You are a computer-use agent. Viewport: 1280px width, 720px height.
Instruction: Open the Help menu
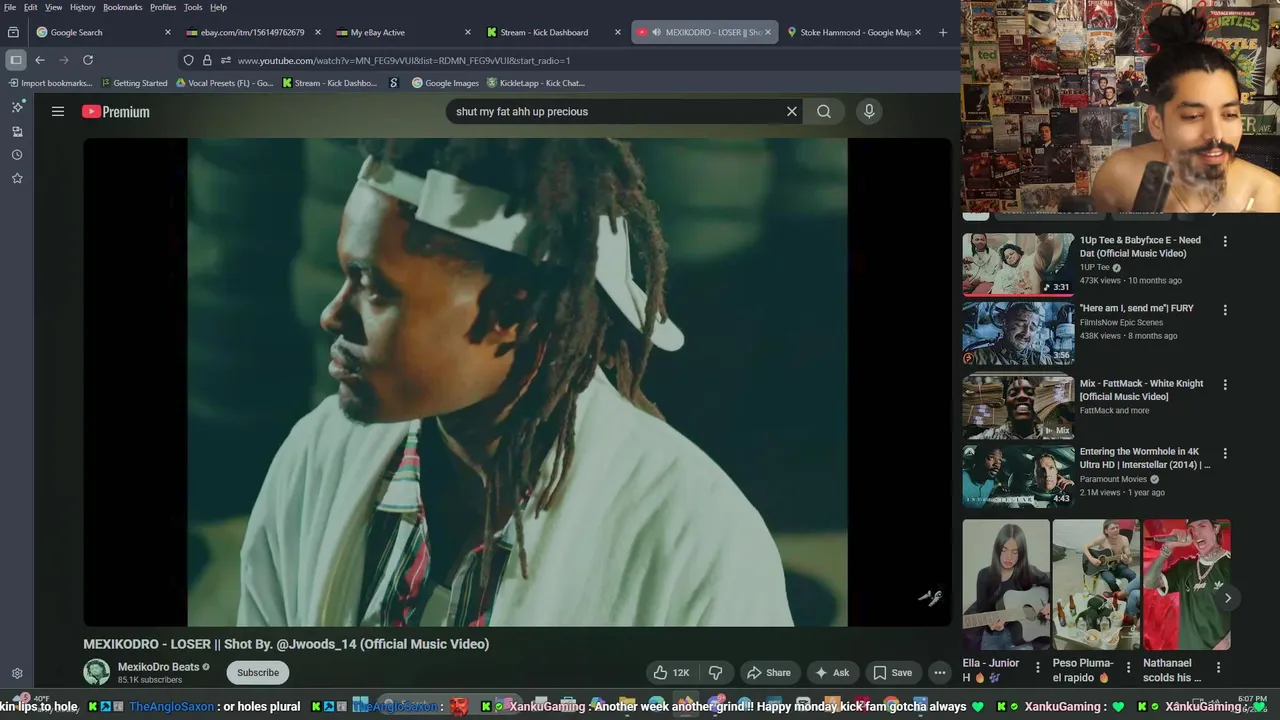[218, 7]
